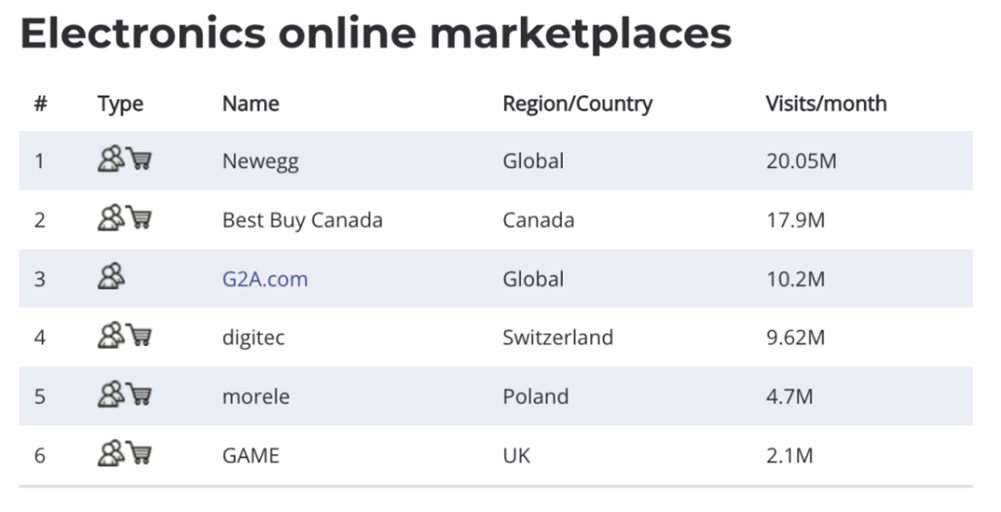This screenshot has height=512, width=1001.
Task: Click the Electronics online marketplaces heading
Action: point(376,33)
